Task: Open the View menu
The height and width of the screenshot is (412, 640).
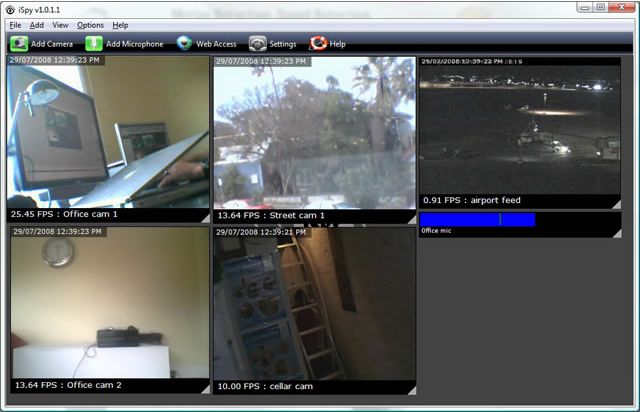Action: tap(61, 25)
